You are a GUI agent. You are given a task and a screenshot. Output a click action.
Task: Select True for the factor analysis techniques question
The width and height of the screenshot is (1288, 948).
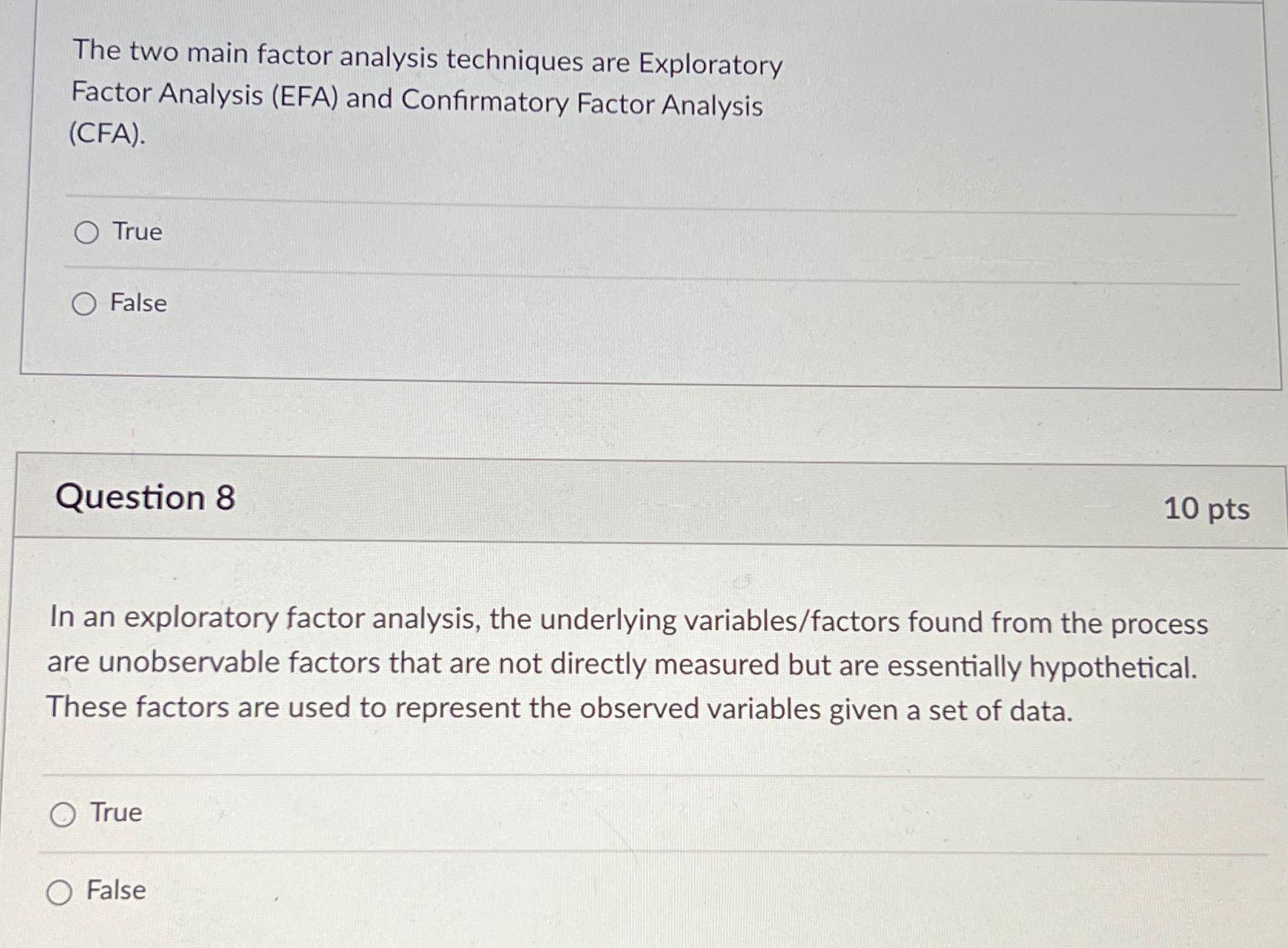click(x=87, y=231)
